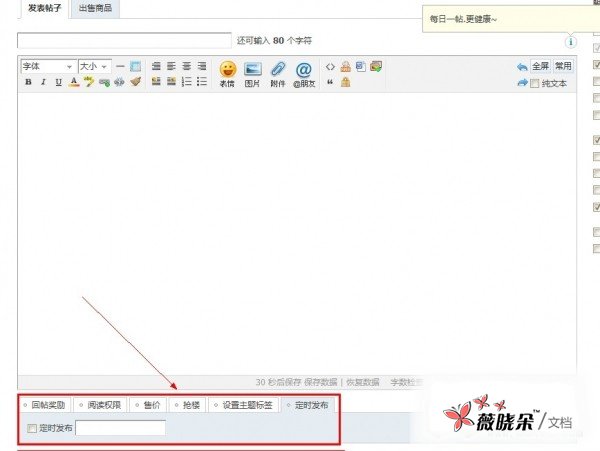Image resolution: width=600 pixels, height=451 pixels.
Task: Open the 回帖奖励 tab
Action: point(44,405)
